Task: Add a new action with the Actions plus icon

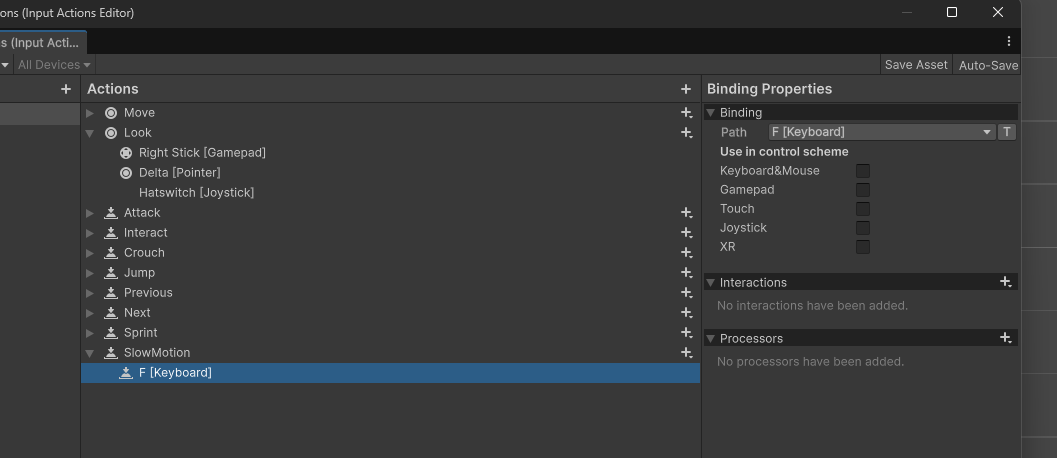Action: point(686,89)
